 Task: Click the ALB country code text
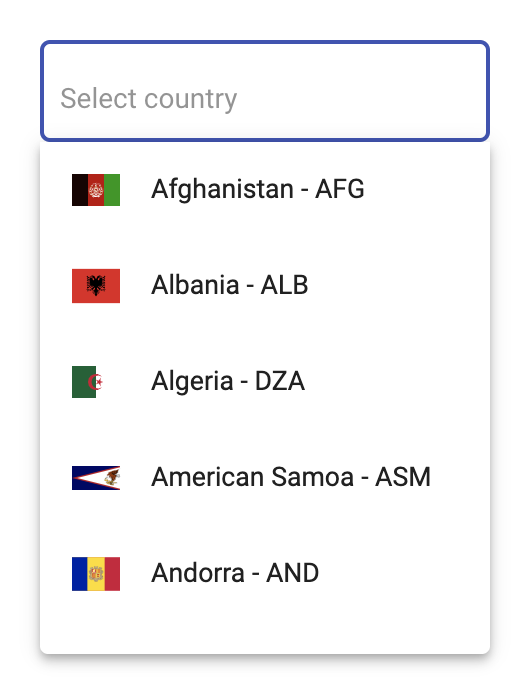pos(284,285)
